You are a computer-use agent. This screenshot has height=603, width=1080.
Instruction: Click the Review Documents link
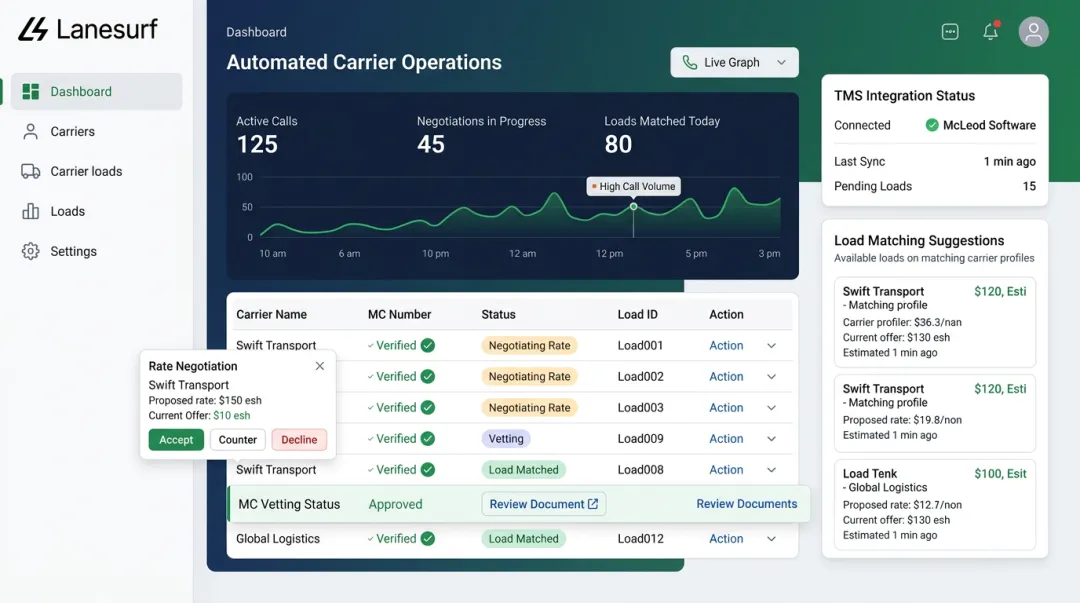pos(747,504)
